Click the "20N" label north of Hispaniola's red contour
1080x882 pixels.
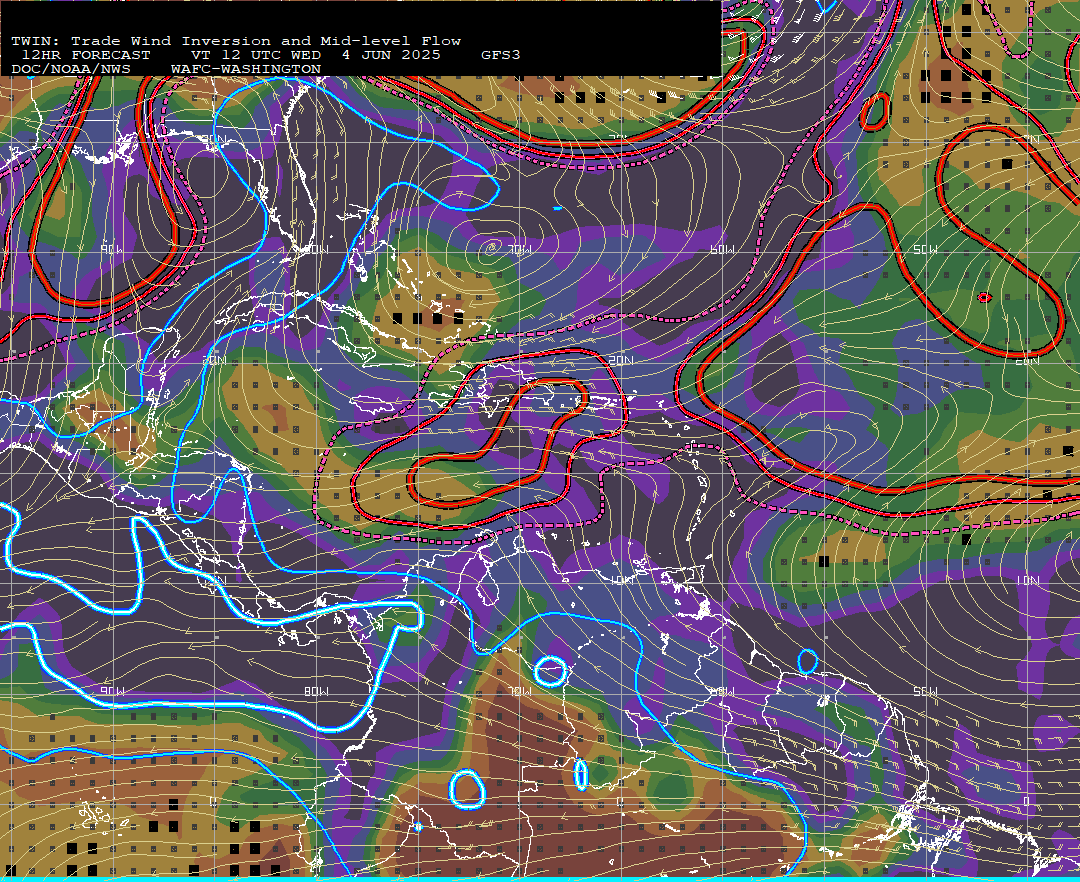coord(621,360)
